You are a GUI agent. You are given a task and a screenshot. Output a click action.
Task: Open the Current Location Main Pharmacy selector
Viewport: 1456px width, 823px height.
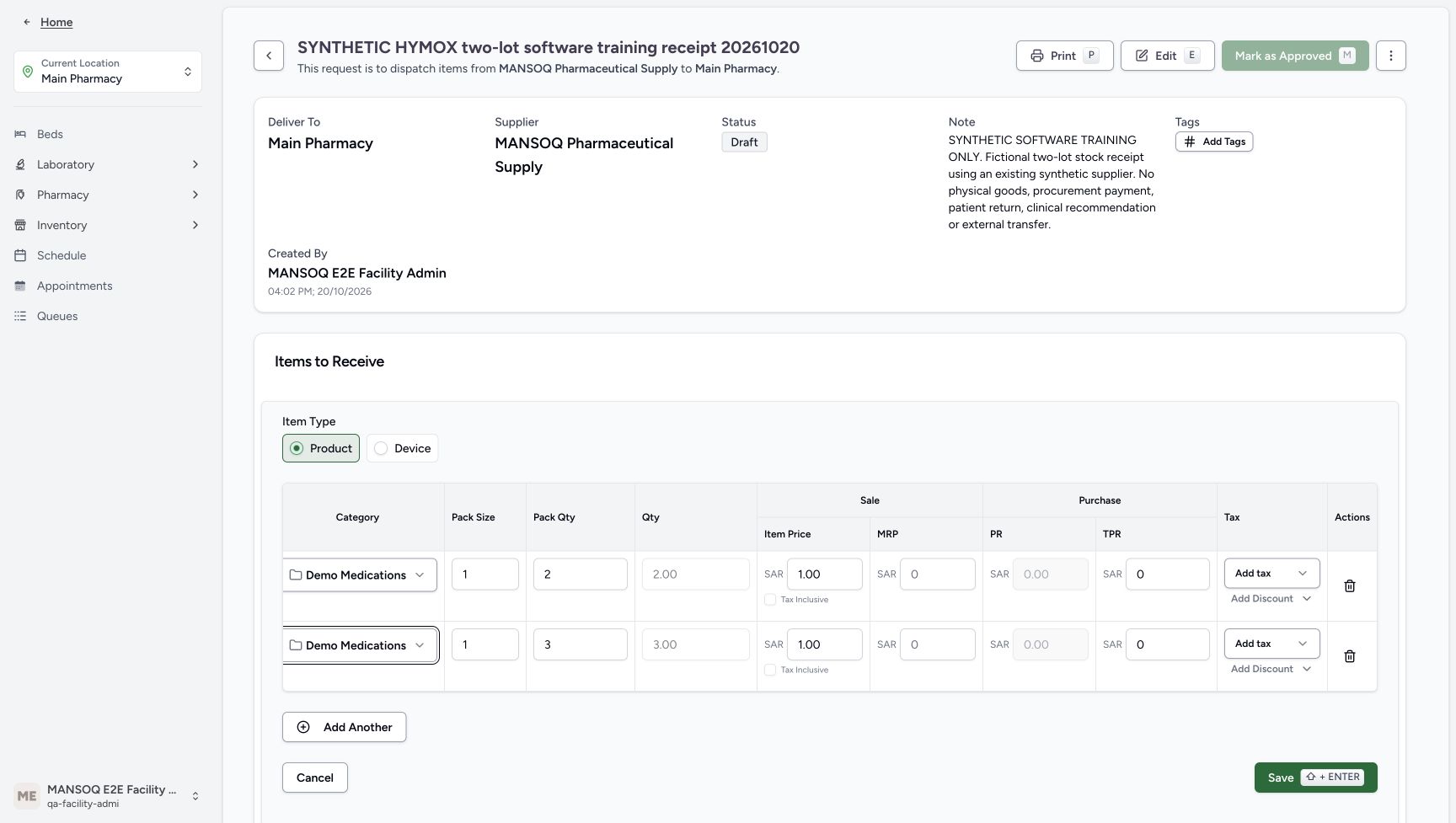click(108, 72)
